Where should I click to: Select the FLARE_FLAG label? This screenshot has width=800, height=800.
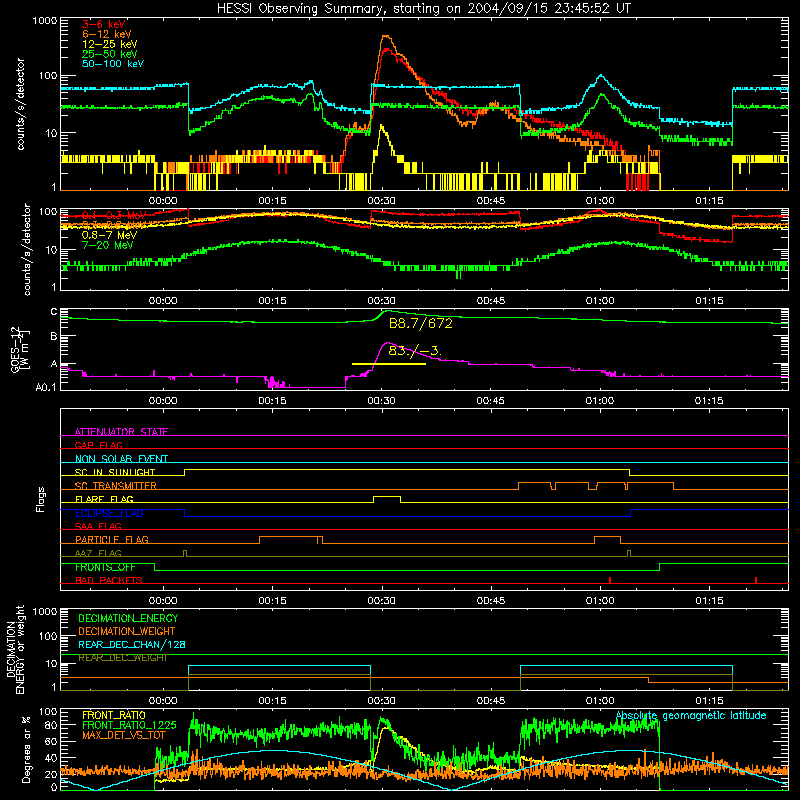point(104,499)
